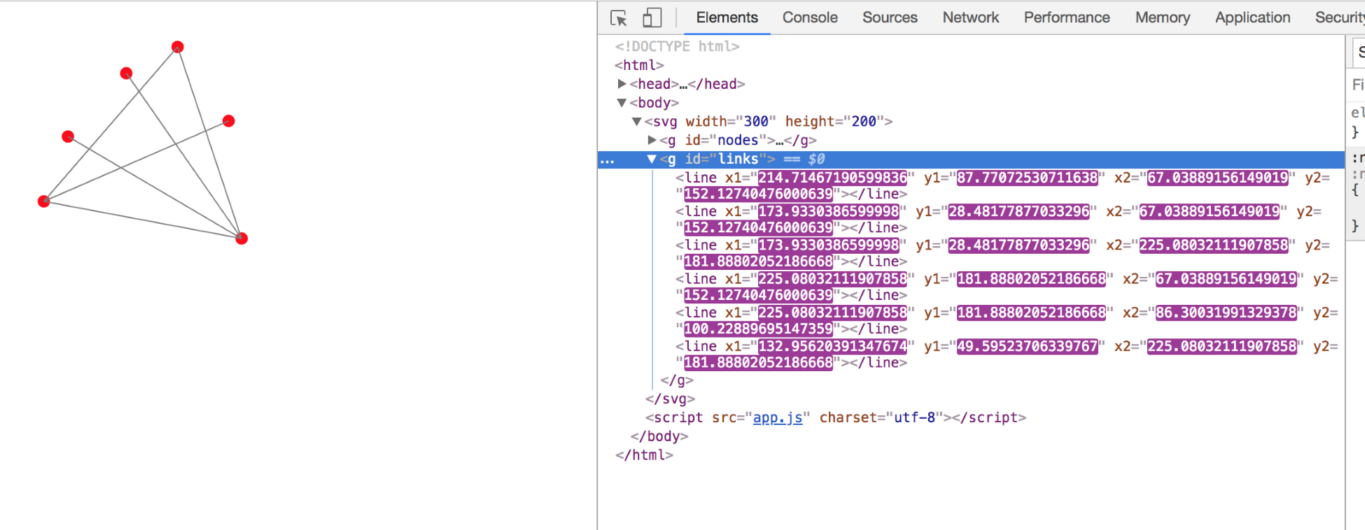Open the app.js script link
The height and width of the screenshot is (530, 1365).
tap(777, 418)
